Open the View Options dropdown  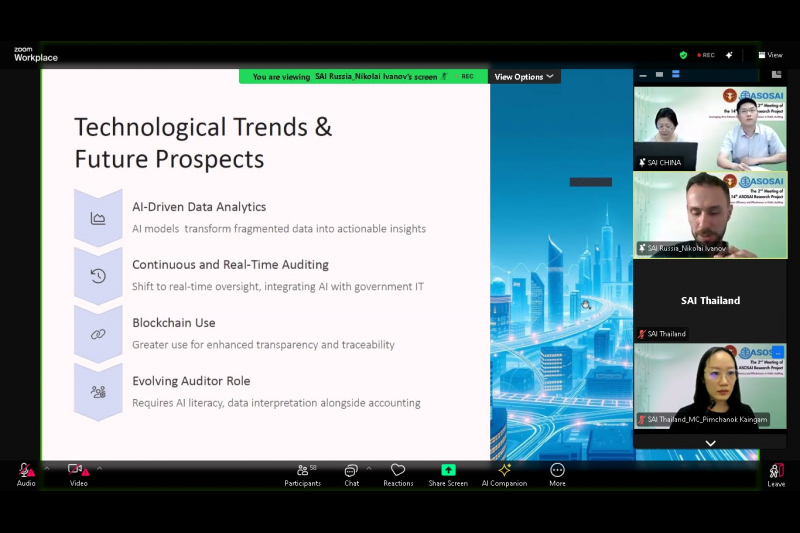click(524, 77)
